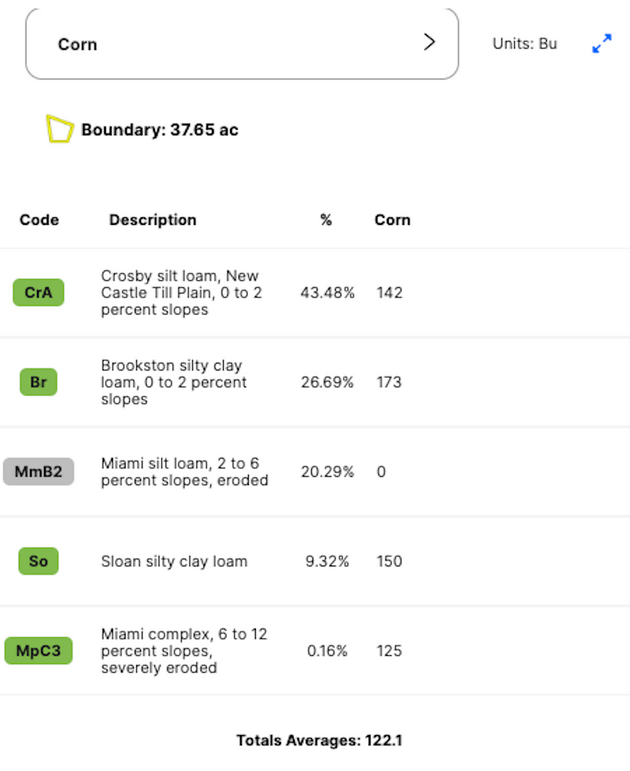
Task: Click the Units: Bu label
Action: (524, 44)
